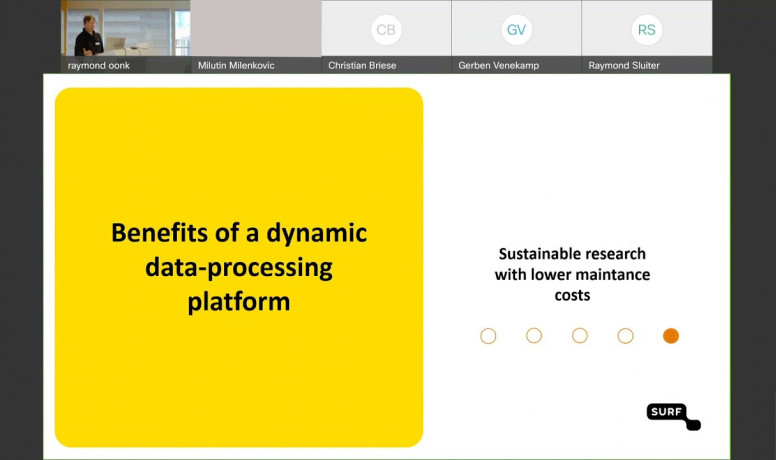
Task: Select the third hollow progress dot
Action: coord(580,336)
